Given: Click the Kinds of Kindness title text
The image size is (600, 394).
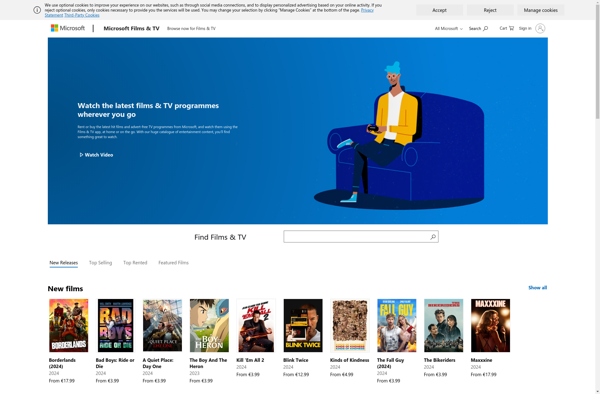Looking at the screenshot, I should pos(349,360).
